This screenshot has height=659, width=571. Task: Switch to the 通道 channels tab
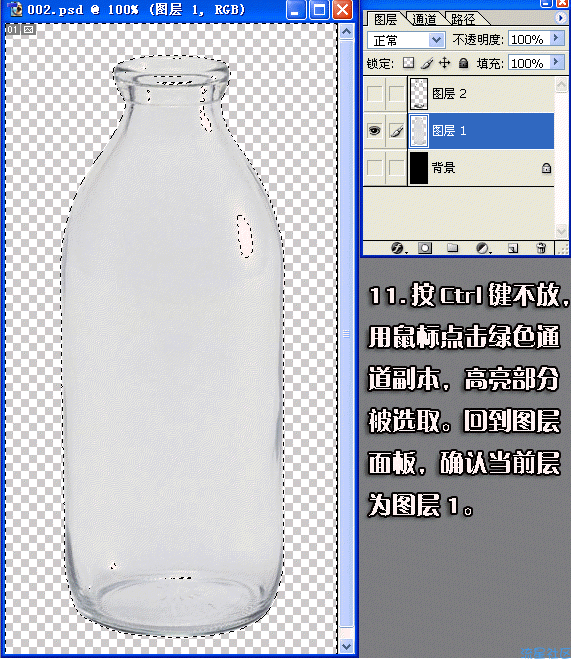tap(424, 19)
